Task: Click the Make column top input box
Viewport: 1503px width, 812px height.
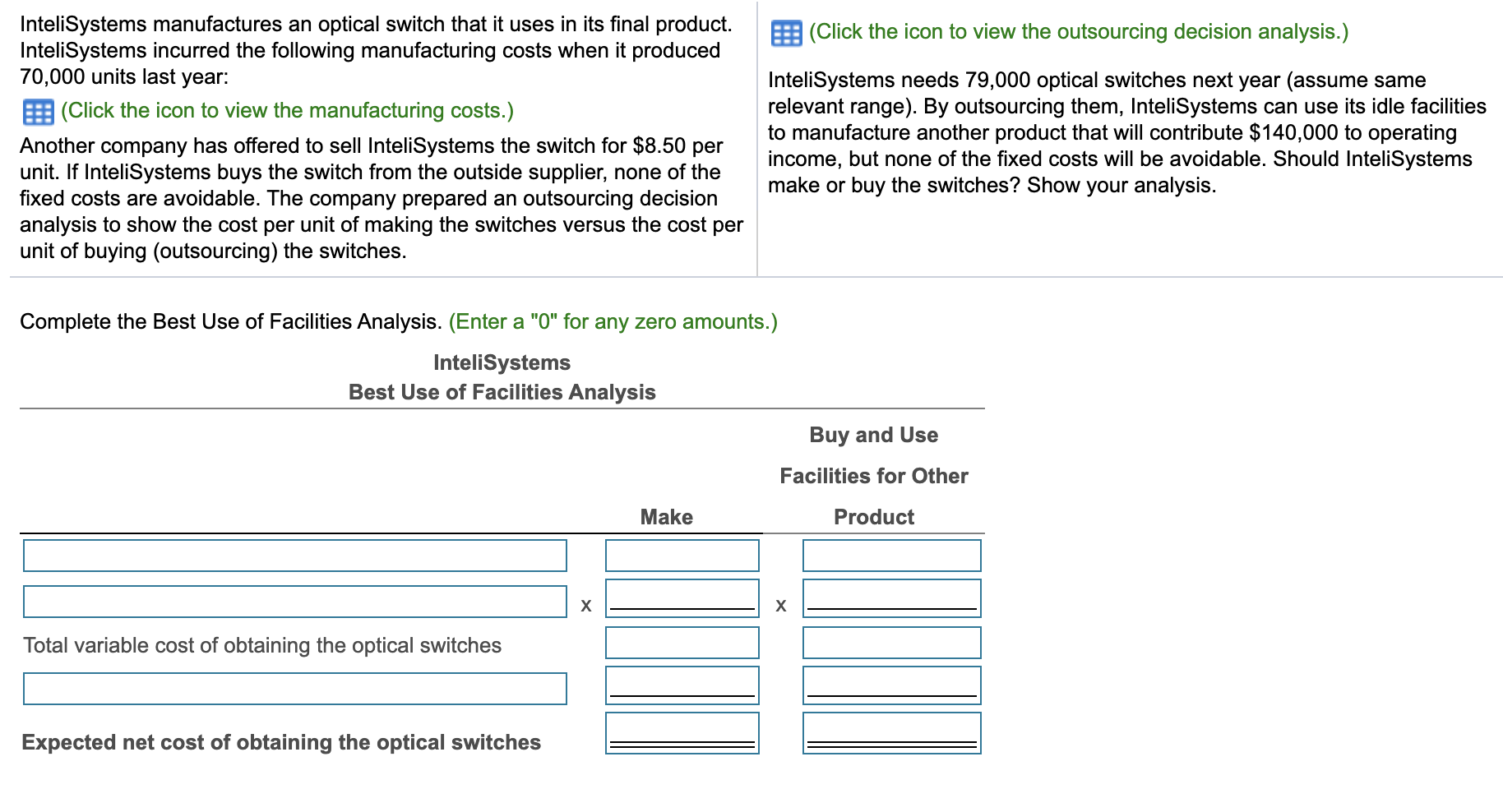Action: (x=682, y=556)
